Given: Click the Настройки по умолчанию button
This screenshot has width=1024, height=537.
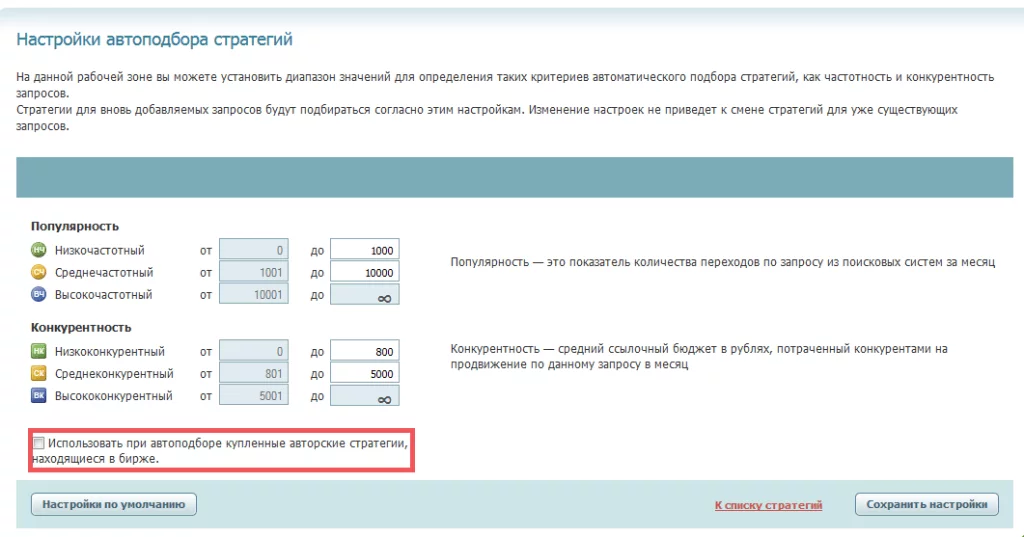Looking at the screenshot, I should click(114, 504).
